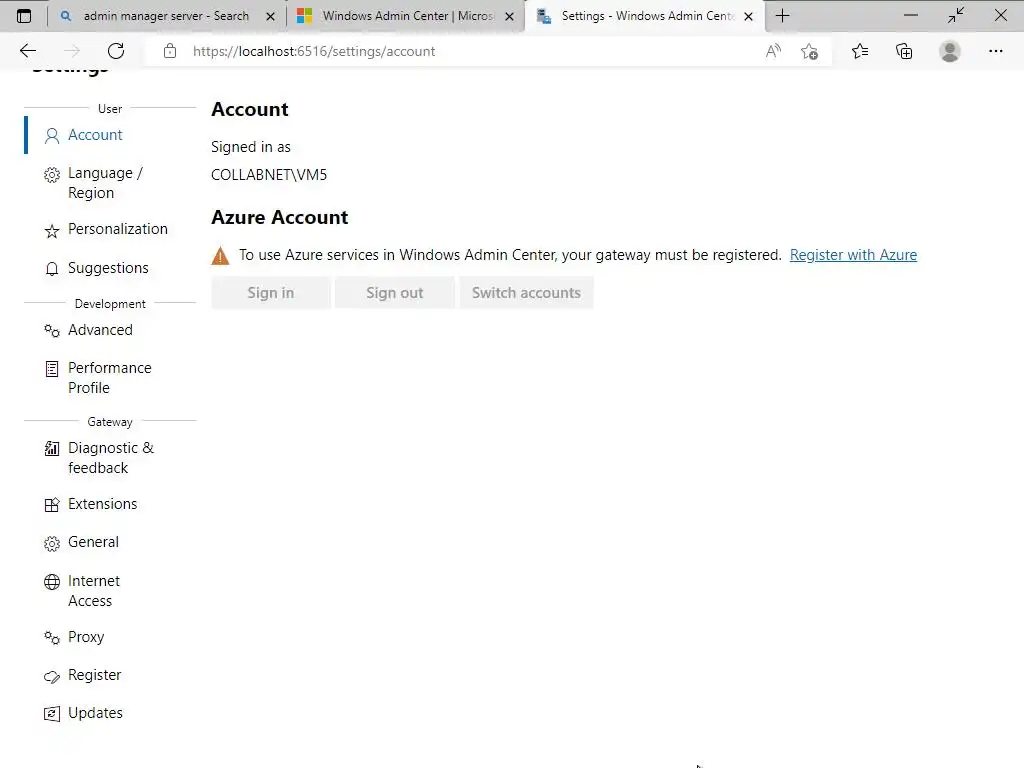Open the tab actions menu icon
Image resolution: width=1024 pixels, height=768 pixels.
click(x=24, y=16)
